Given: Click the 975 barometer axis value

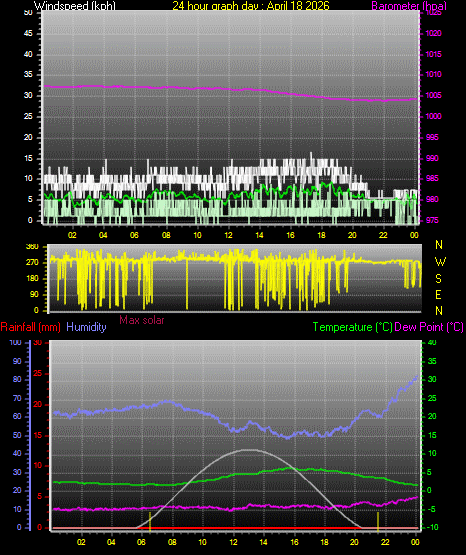Looking at the screenshot, I should 432,220.
